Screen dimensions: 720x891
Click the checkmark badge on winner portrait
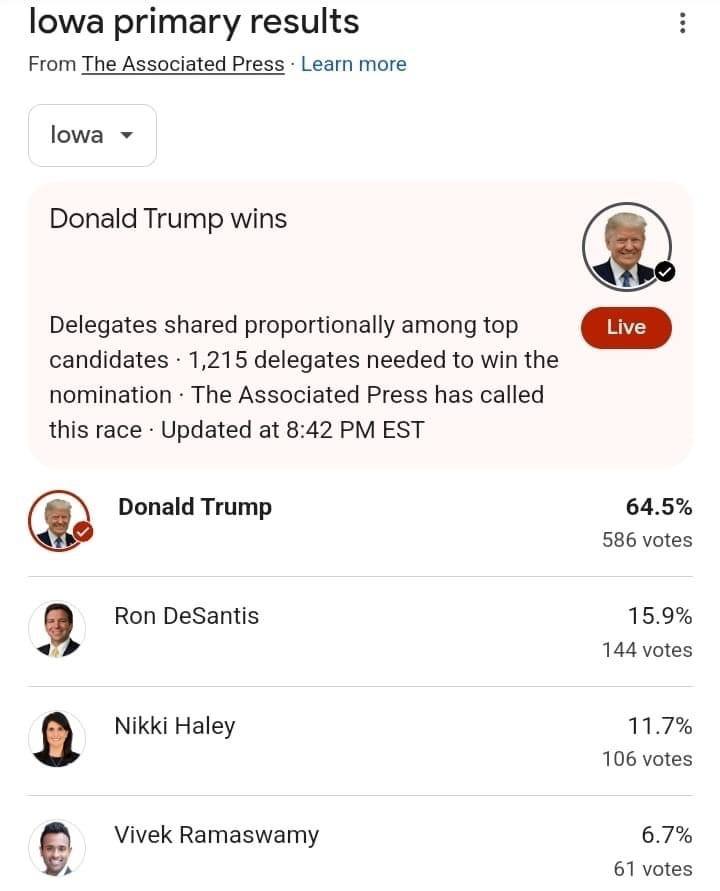click(665, 272)
